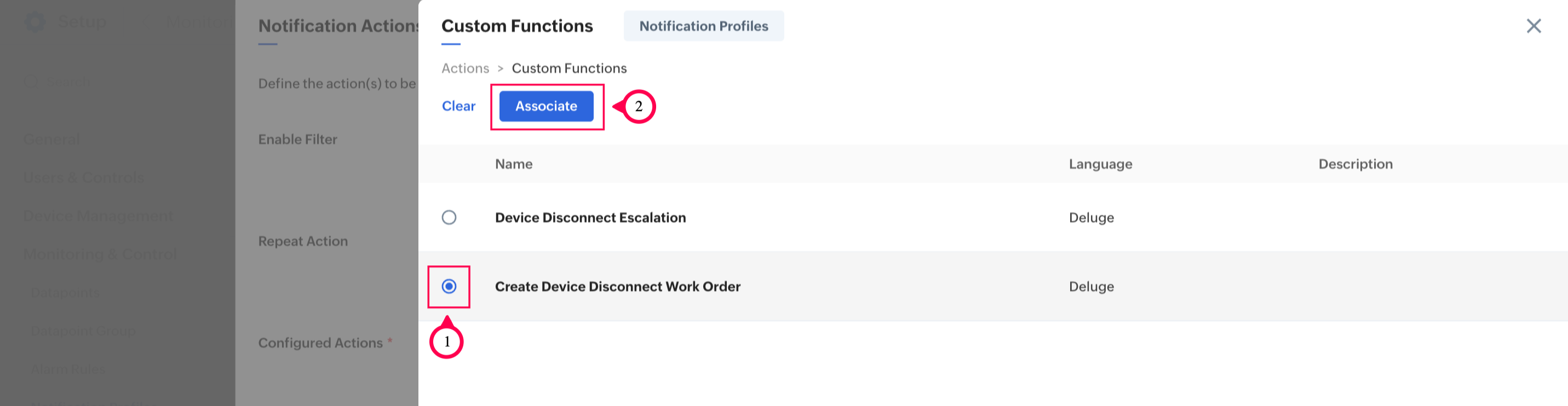This screenshot has height=406, width=1568.
Task: Open Alarm Rules in the sidebar
Action: click(68, 369)
